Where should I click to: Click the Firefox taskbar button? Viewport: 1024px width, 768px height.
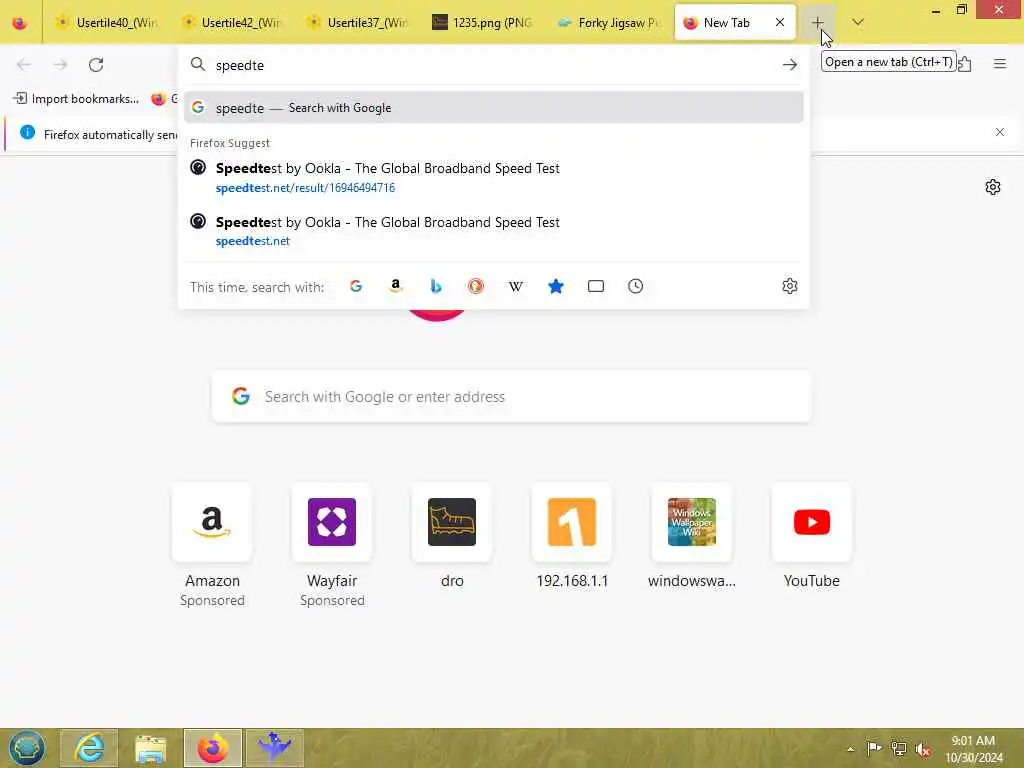point(213,748)
